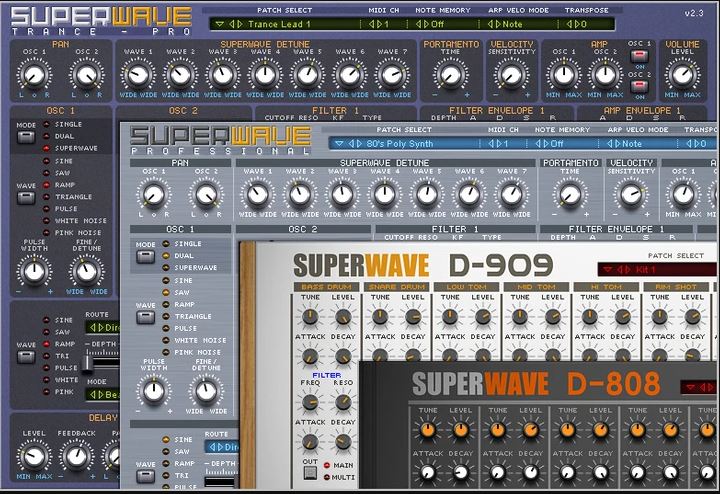Click first Tune knob in D-808
The width and height of the screenshot is (720, 494).
(428, 430)
